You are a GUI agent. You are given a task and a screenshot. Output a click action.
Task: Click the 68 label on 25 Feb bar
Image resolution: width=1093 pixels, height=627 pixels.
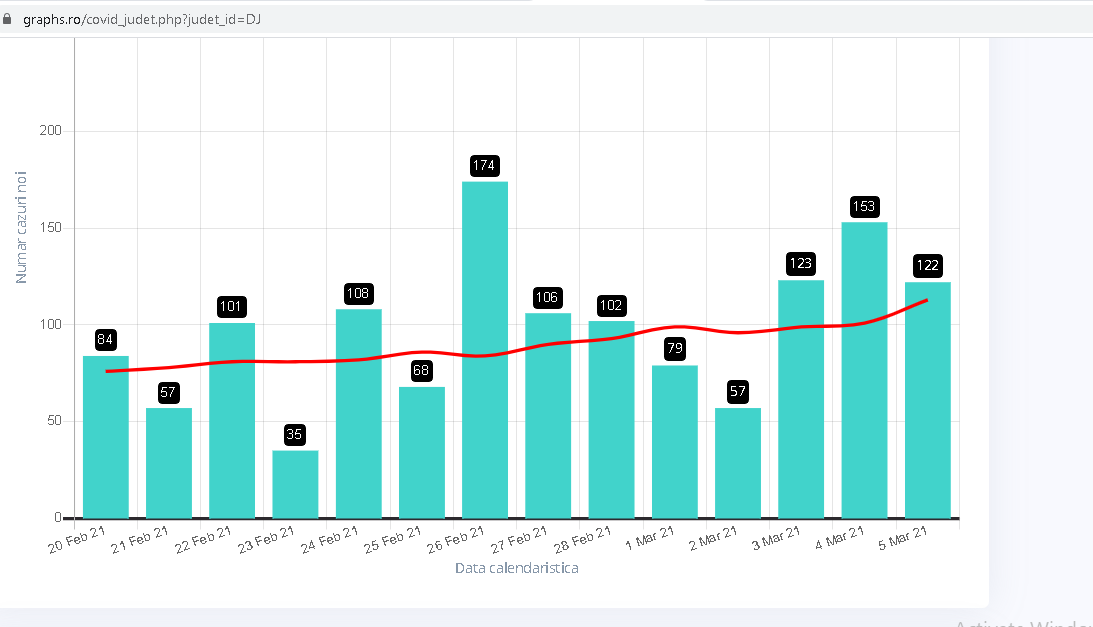[422, 371]
